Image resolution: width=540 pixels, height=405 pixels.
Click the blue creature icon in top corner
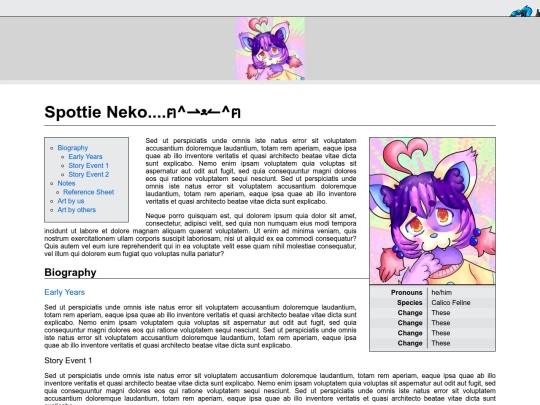click(521, 11)
